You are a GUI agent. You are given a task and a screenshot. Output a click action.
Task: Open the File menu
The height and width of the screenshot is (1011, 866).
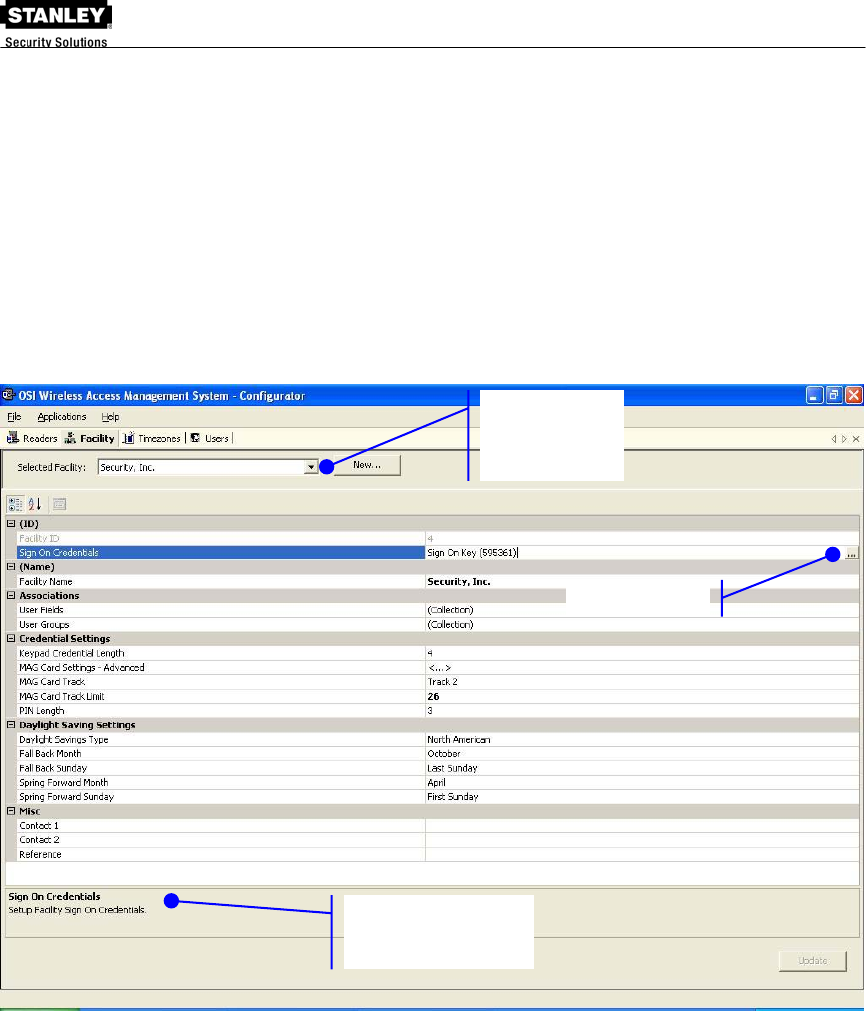pos(14,417)
